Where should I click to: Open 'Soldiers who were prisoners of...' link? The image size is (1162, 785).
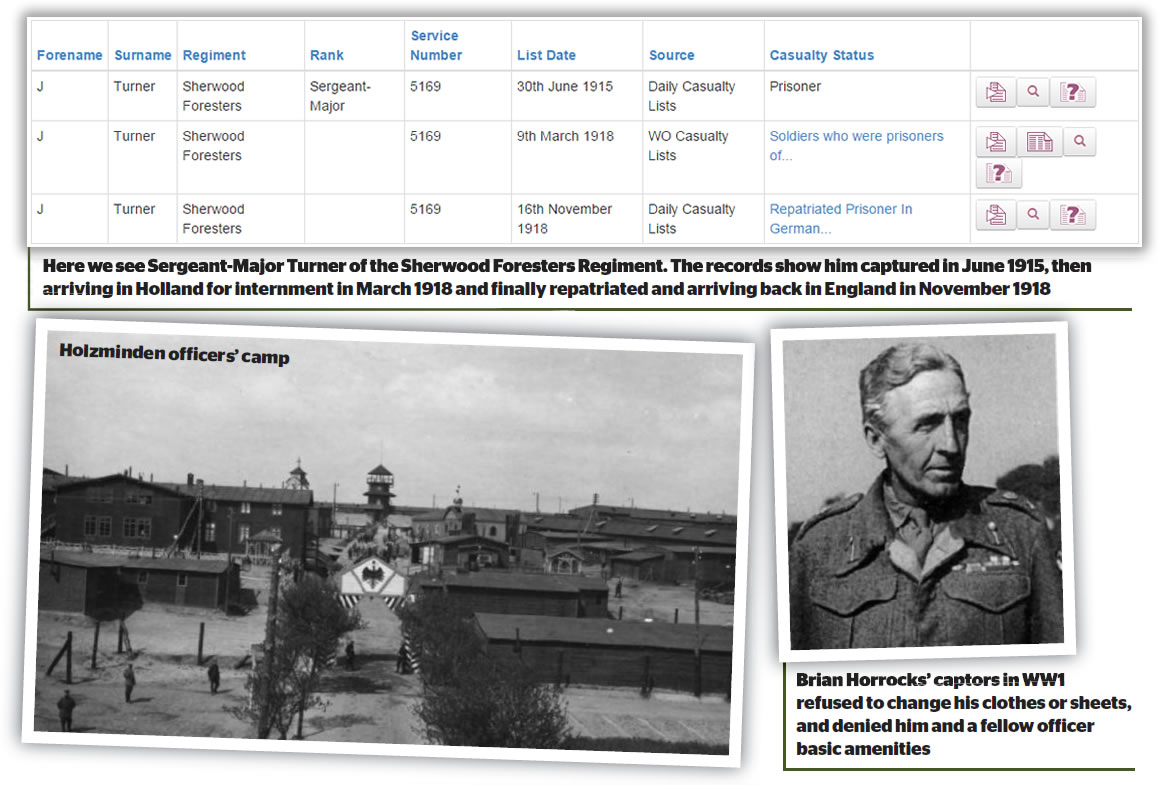(x=856, y=145)
